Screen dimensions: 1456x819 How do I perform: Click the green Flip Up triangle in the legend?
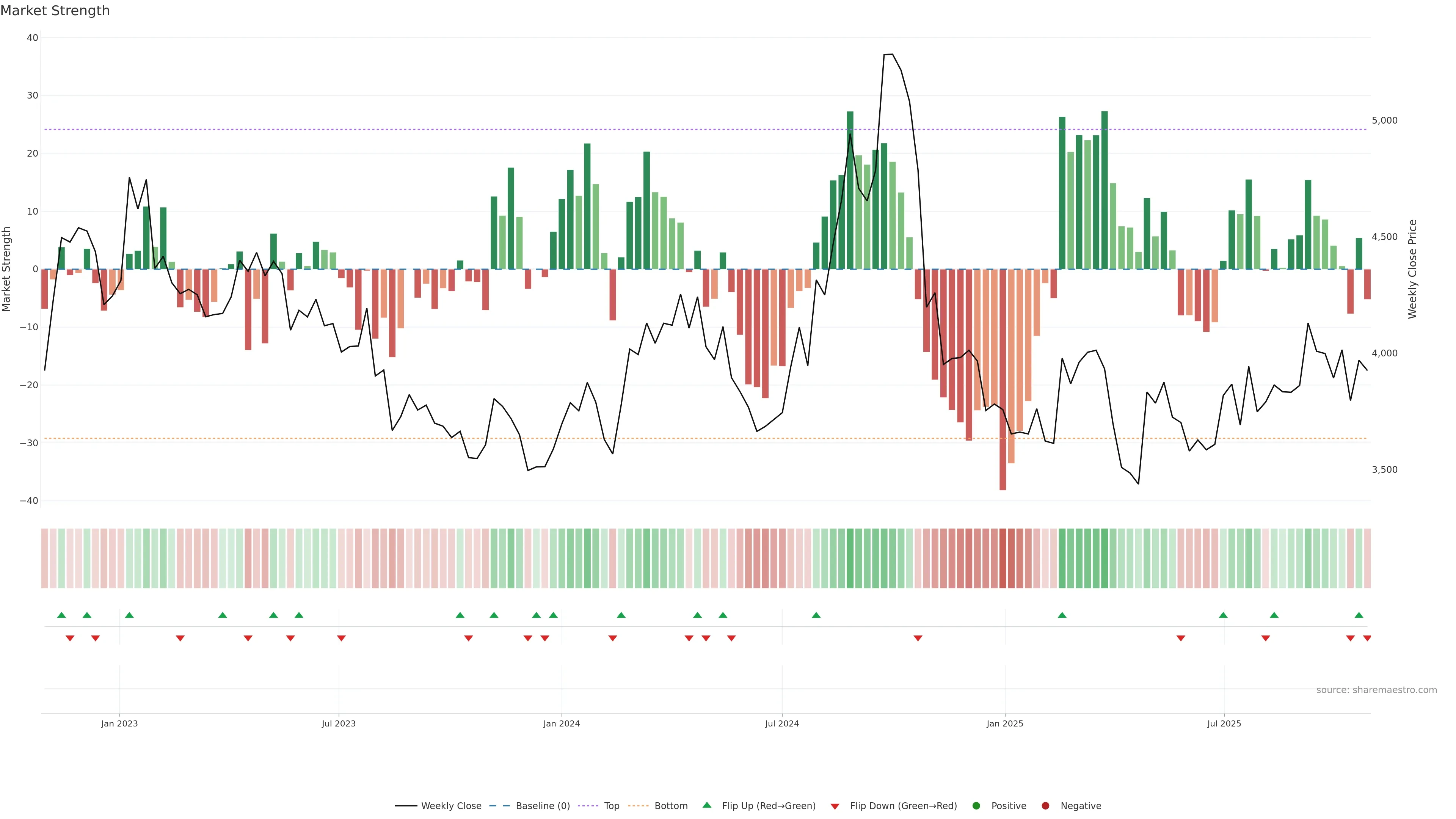(706, 805)
